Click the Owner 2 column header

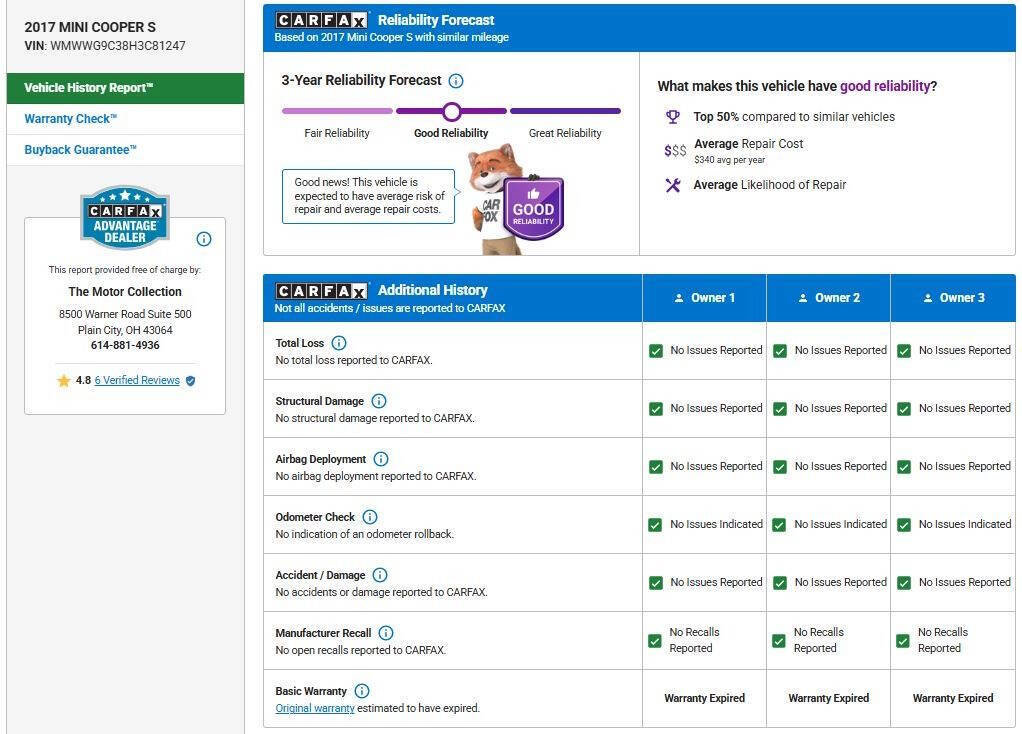tap(828, 298)
